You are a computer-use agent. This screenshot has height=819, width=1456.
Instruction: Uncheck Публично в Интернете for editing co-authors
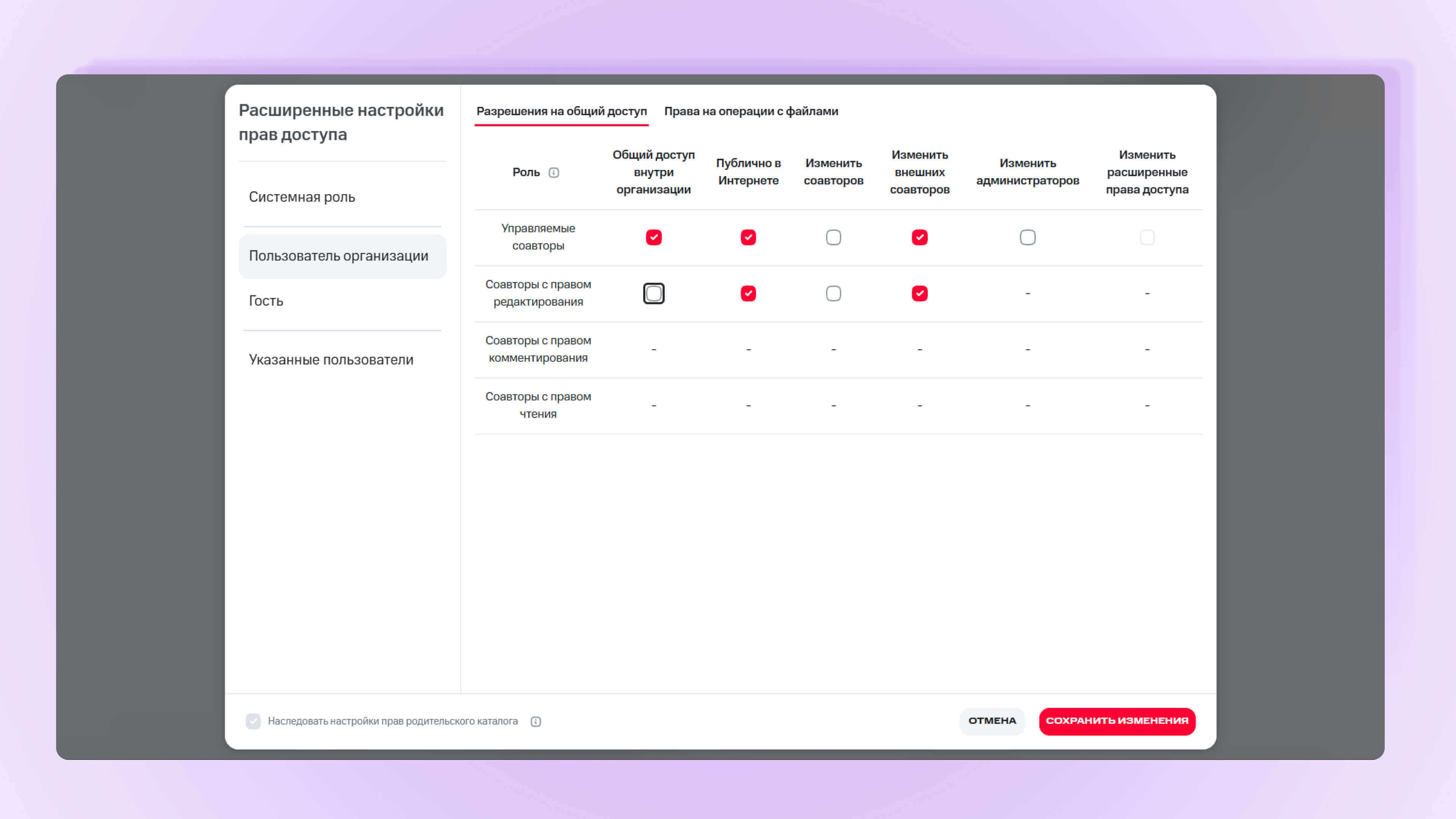point(748,293)
